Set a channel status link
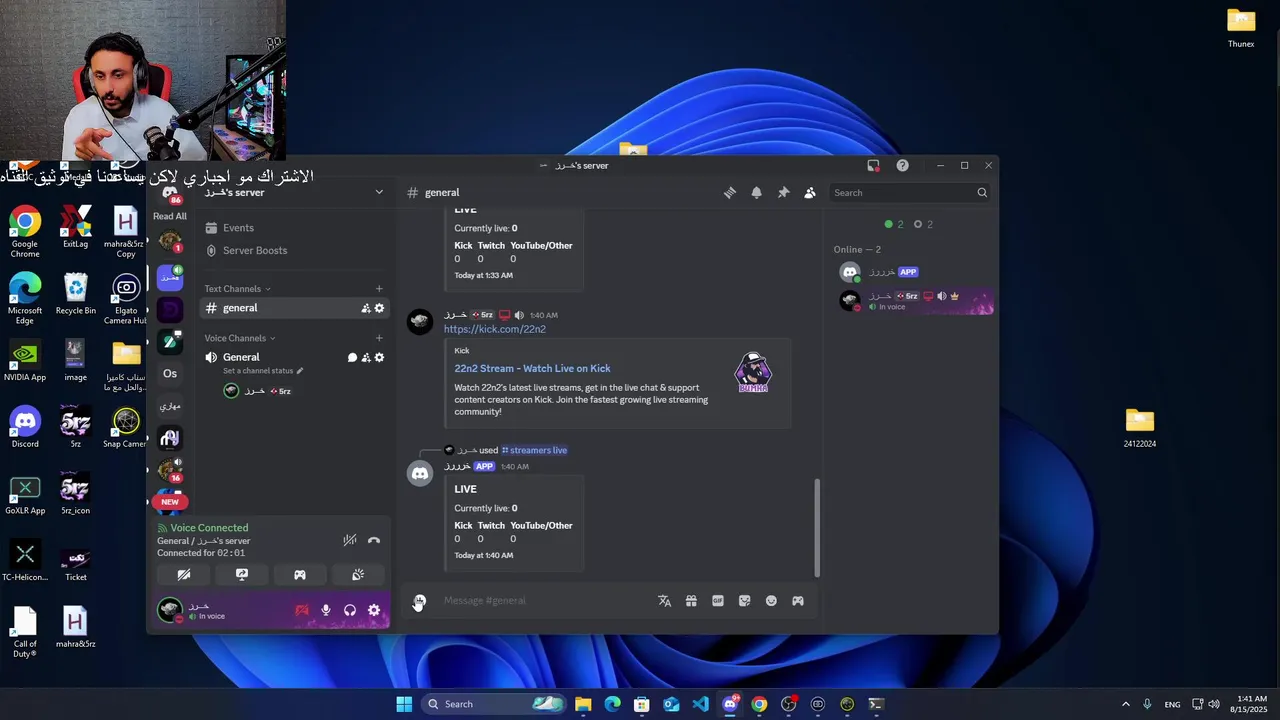This screenshot has height=720, width=1280. (x=263, y=371)
